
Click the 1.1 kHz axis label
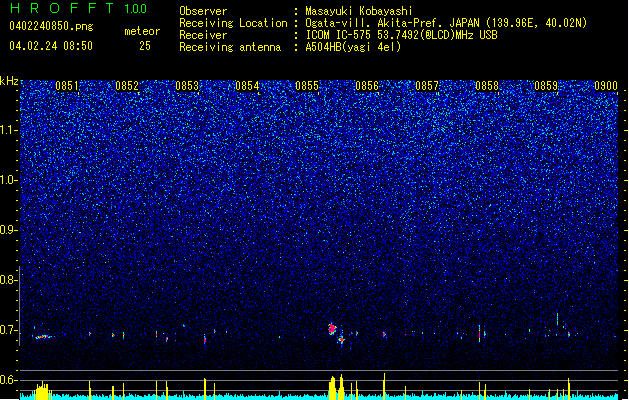coord(9,130)
